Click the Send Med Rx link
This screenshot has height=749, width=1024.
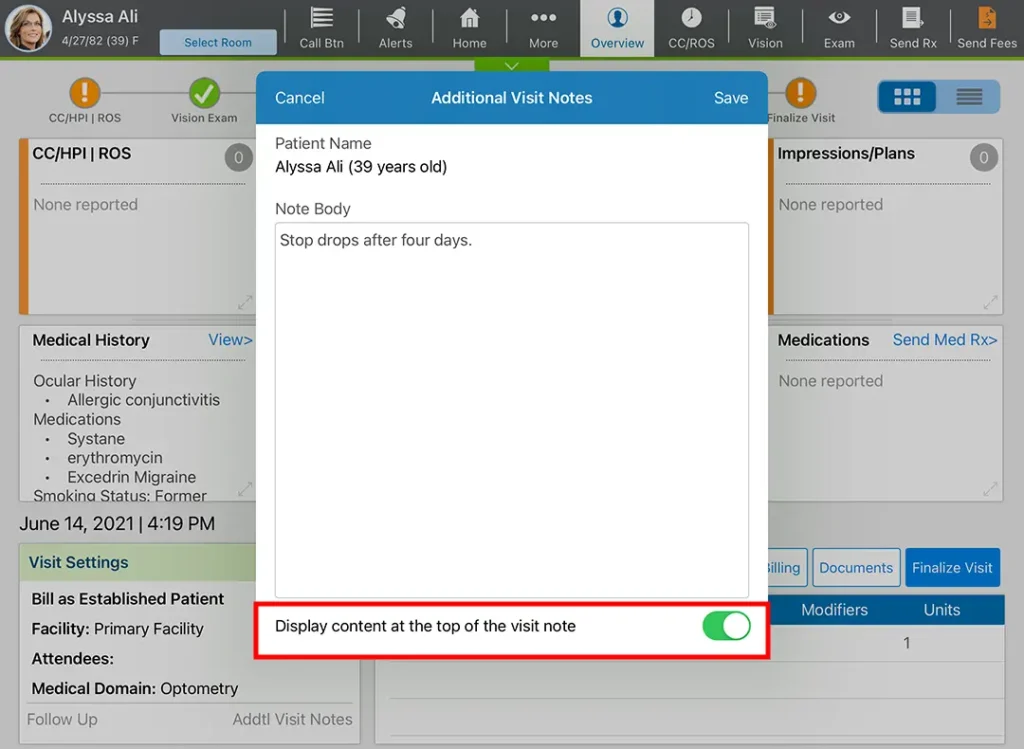point(944,340)
